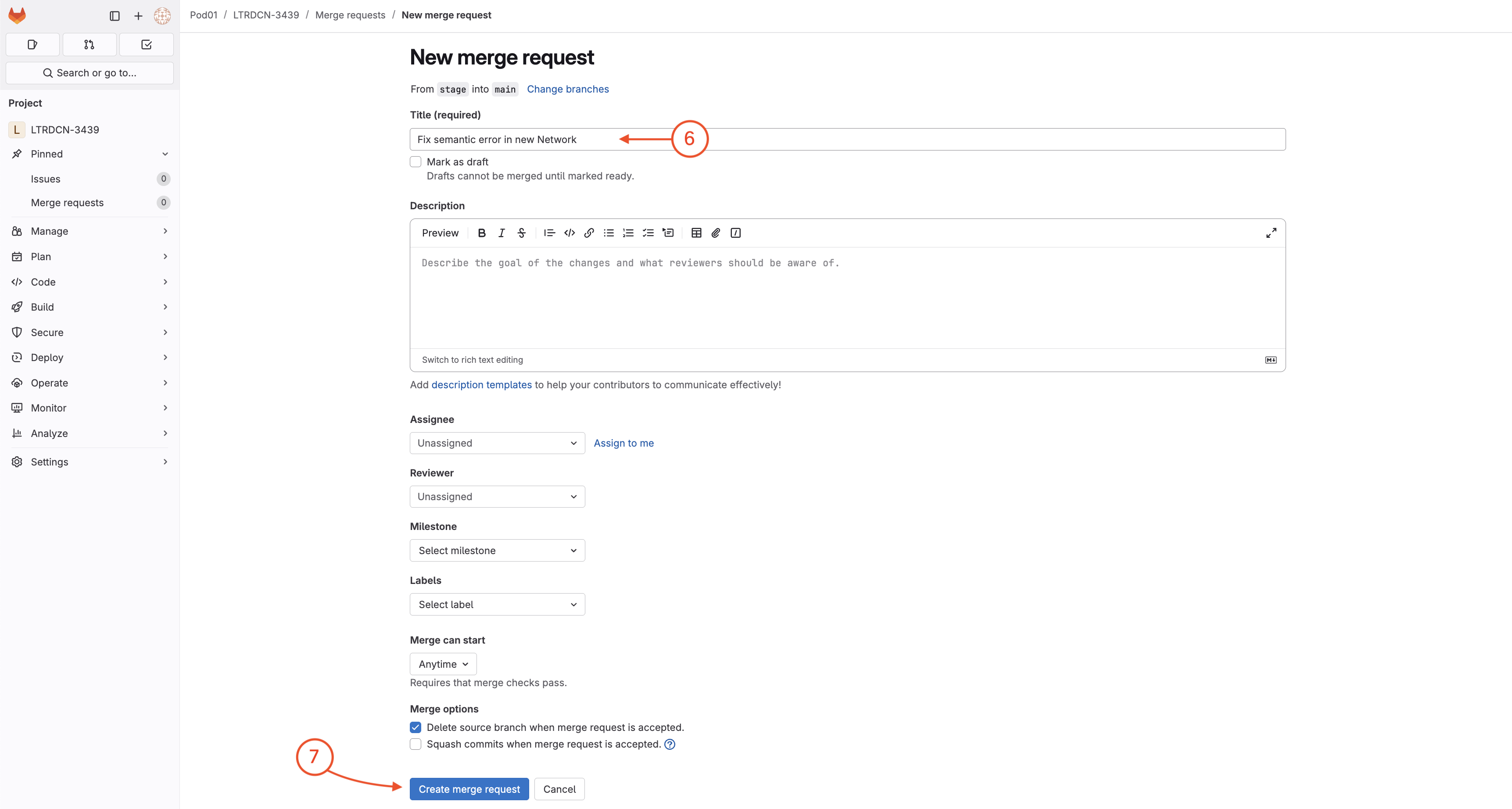The width and height of the screenshot is (1512, 809).
Task: Expand the Deploy sidebar menu
Action: point(89,358)
